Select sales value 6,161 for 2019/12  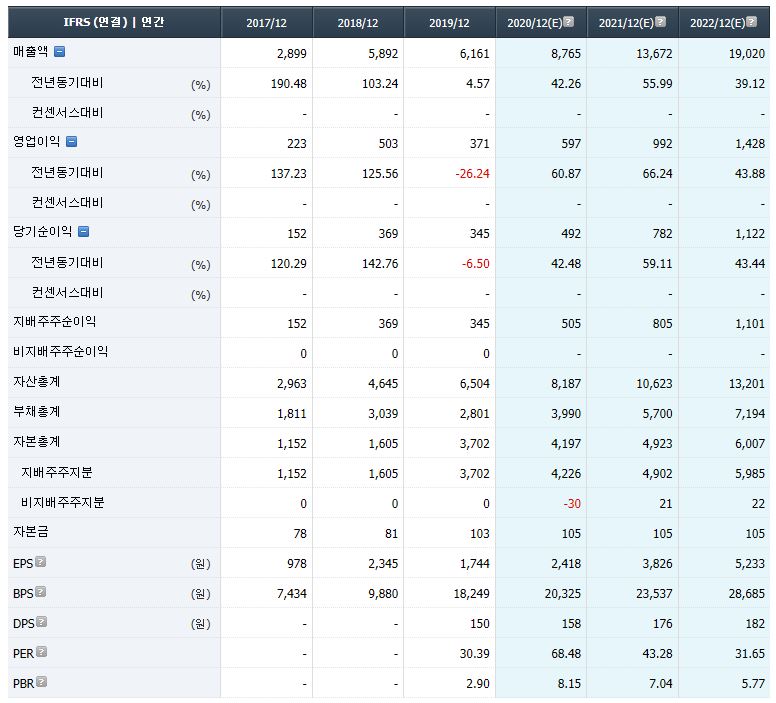click(x=474, y=53)
